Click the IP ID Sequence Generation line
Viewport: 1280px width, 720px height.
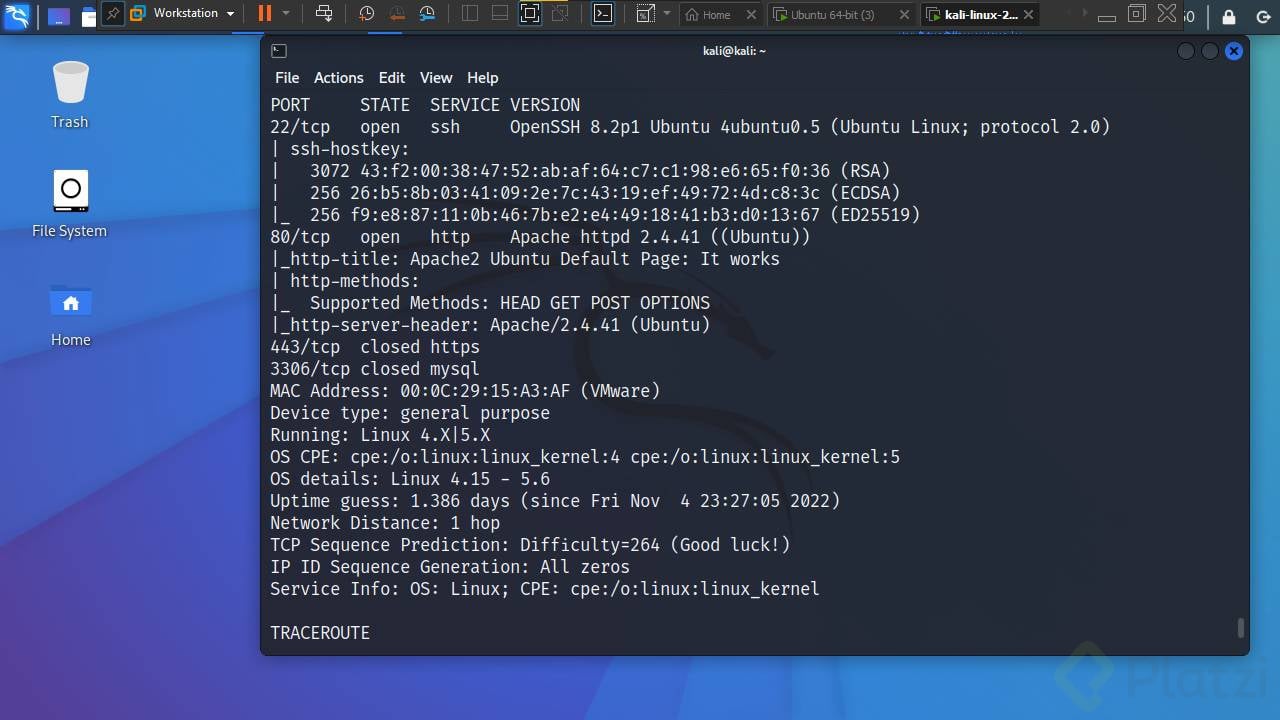450,567
